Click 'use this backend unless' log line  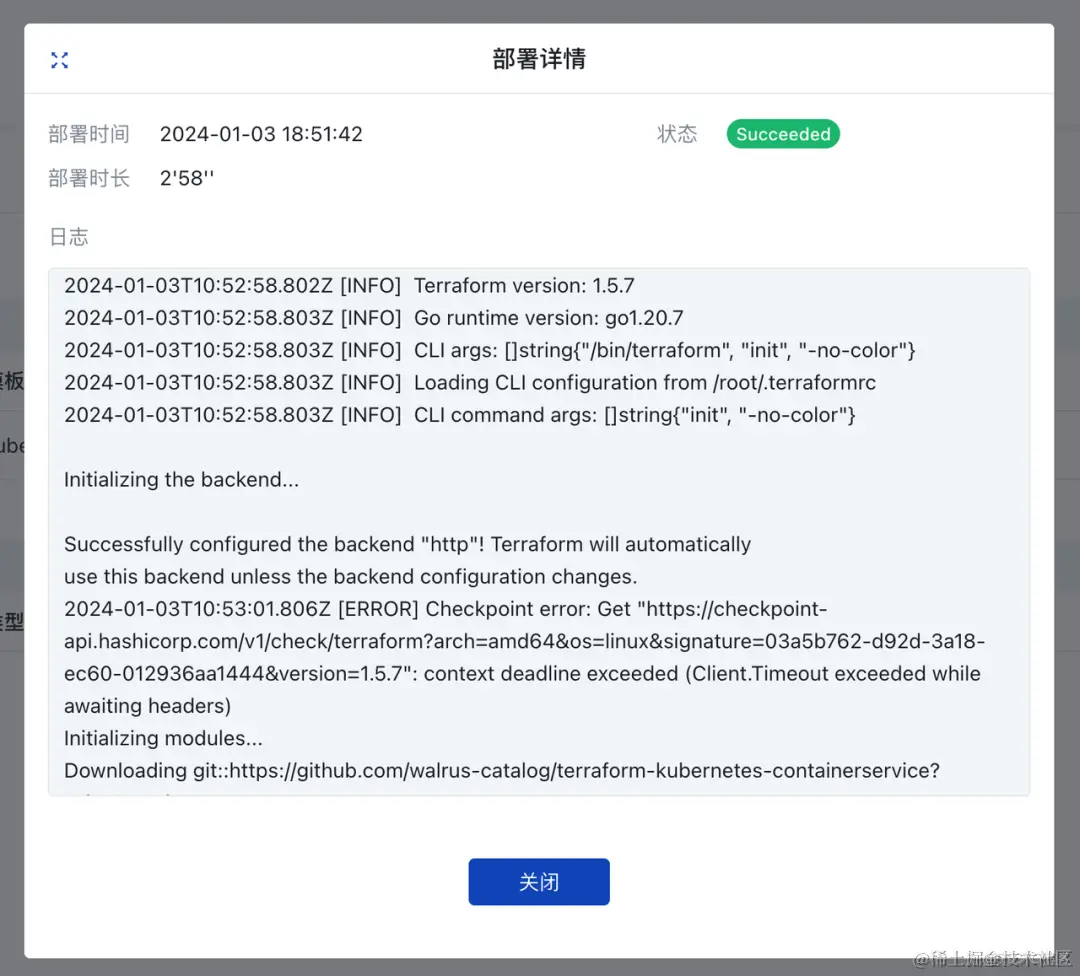coord(351,577)
